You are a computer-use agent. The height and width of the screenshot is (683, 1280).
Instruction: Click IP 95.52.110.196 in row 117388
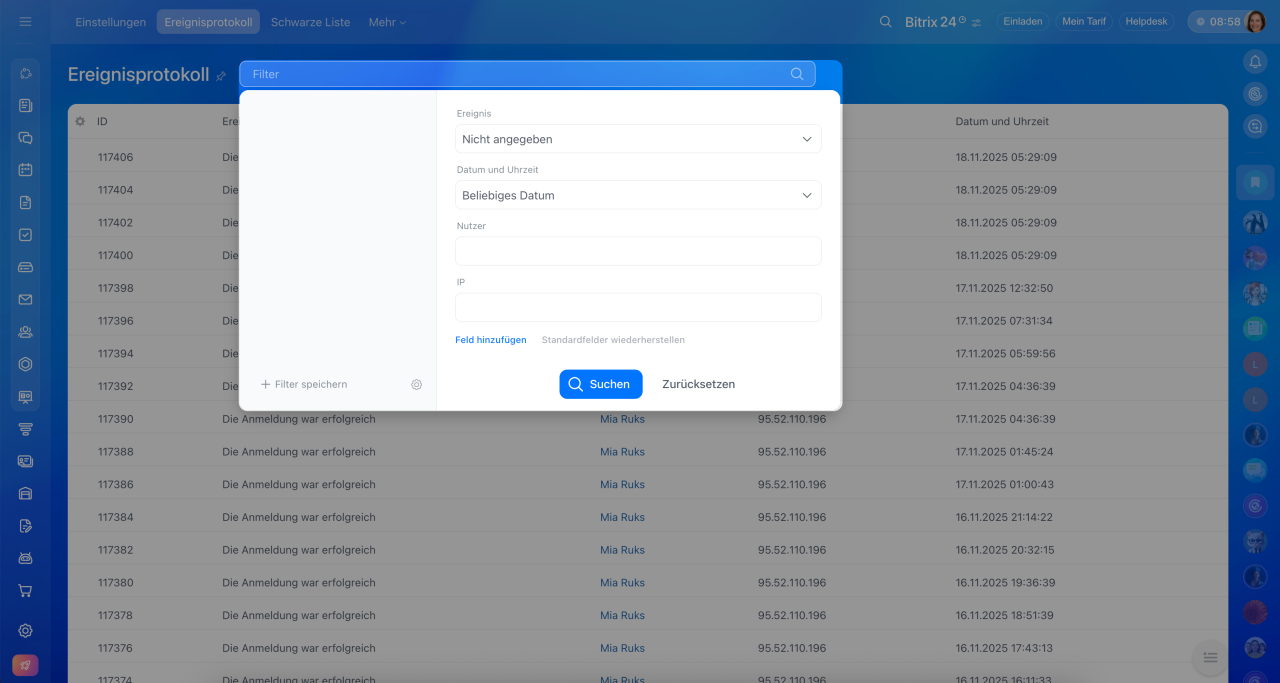click(x=792, y=452)
